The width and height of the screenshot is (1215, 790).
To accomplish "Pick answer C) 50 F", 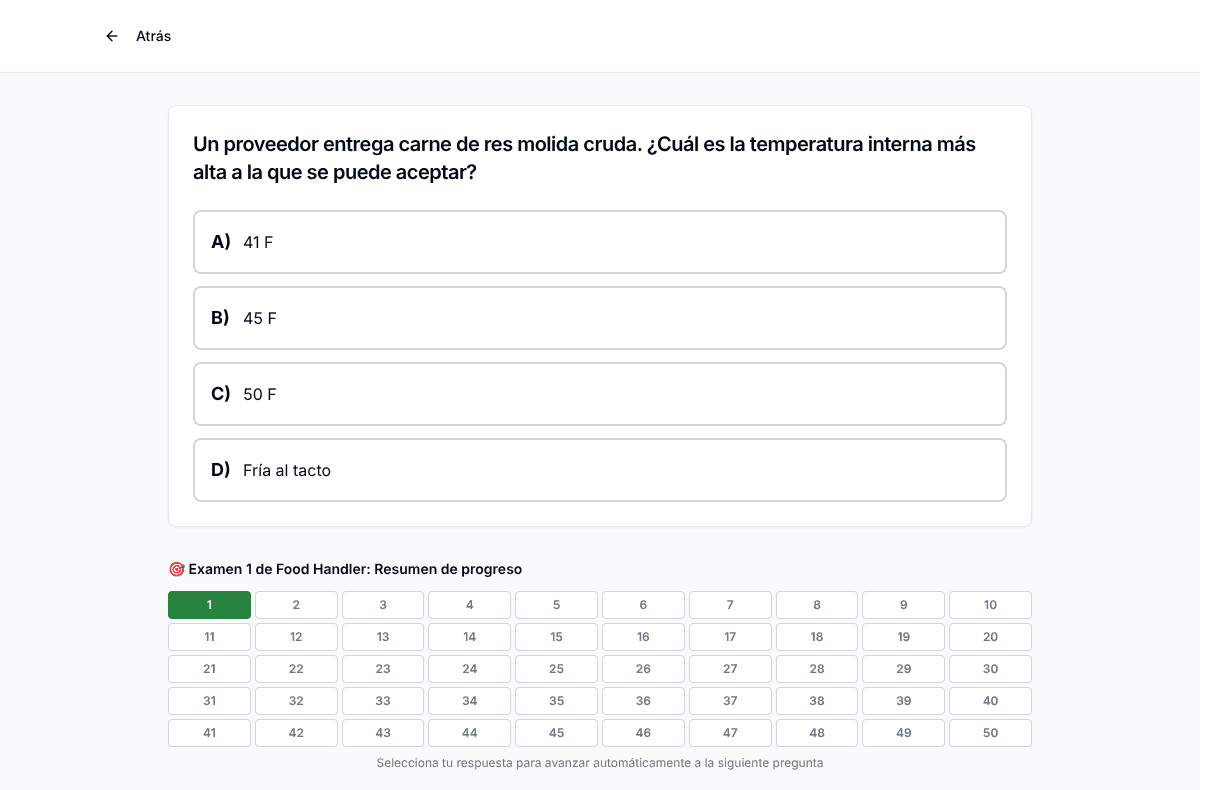I will [x=600, y=394].
